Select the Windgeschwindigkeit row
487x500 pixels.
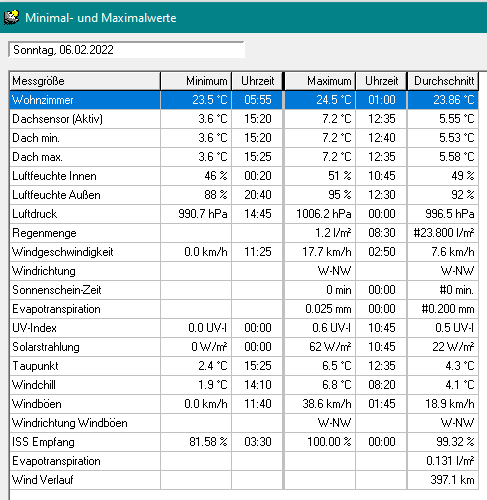tap(244, 252)
